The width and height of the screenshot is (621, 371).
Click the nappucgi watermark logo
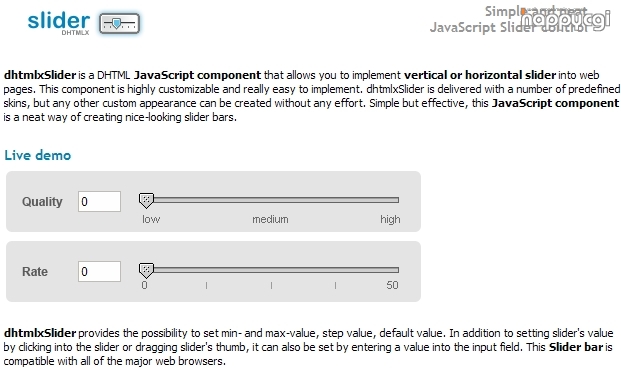click(565, 20)
